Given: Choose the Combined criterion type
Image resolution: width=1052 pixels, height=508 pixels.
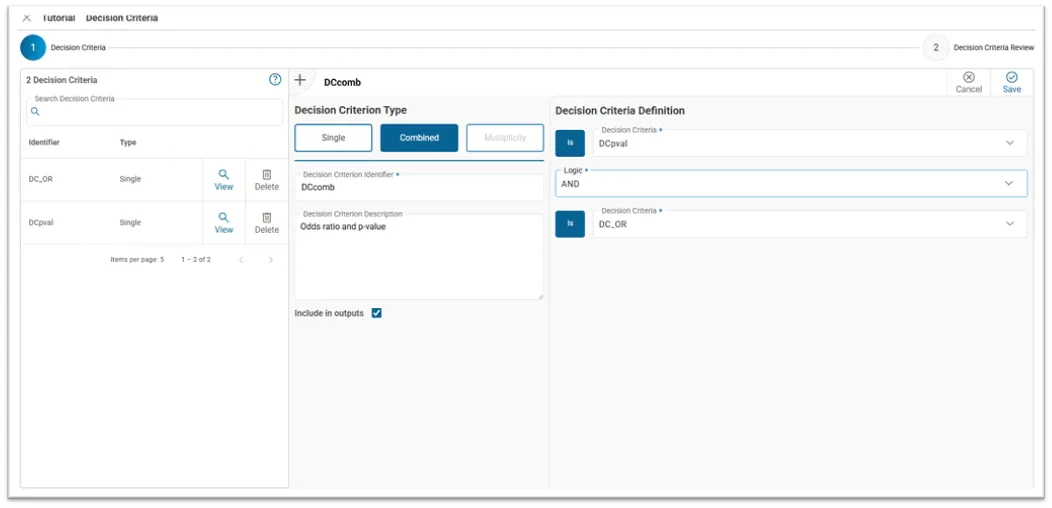Looking at the screenshot, I should pos(419,138).
